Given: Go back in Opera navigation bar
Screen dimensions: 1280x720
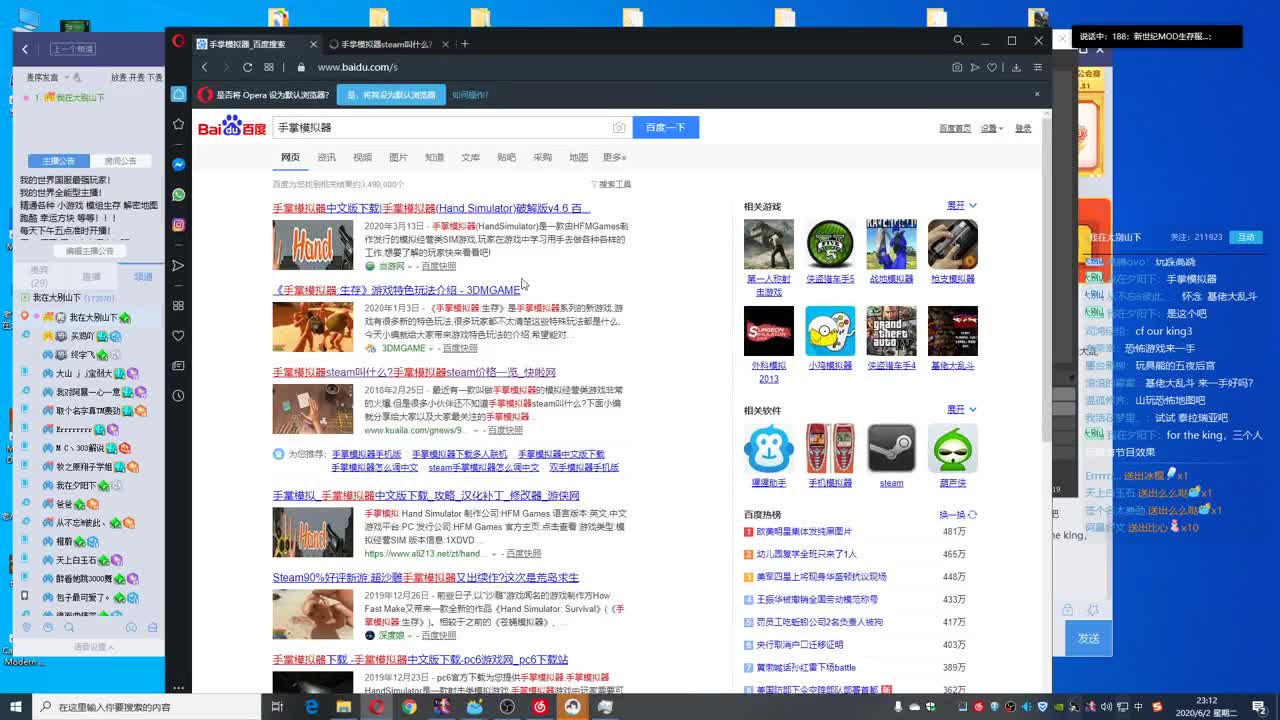Looking at the screenshot, I should click(204, 67).
